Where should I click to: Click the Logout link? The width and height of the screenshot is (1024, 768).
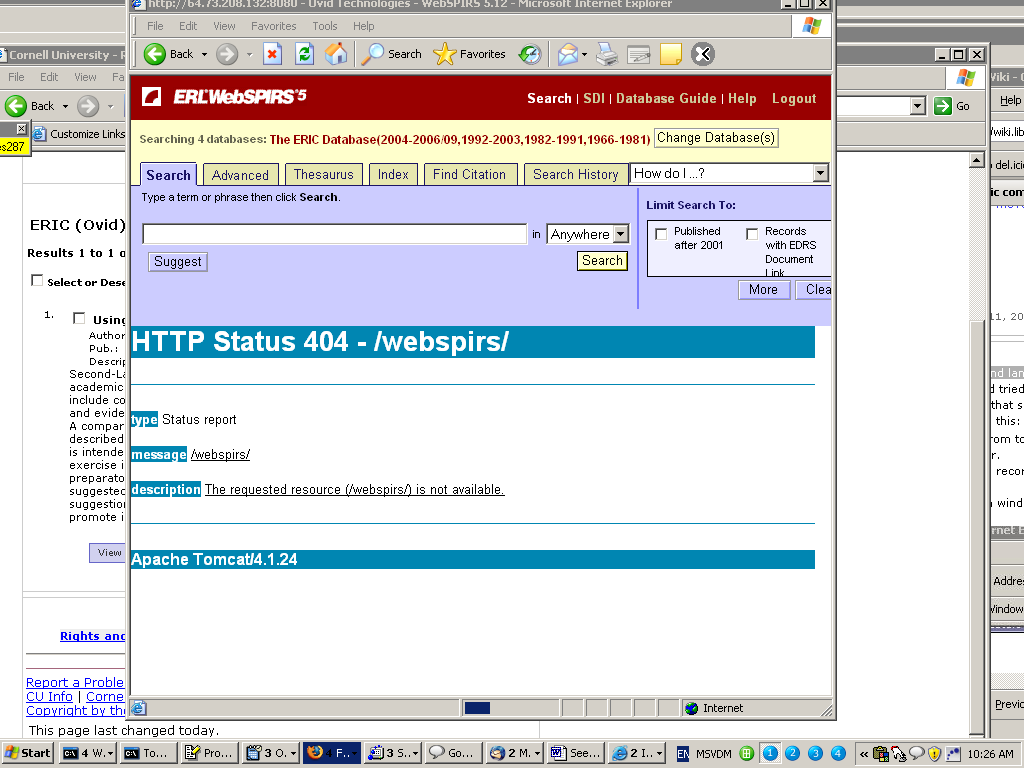[x=794, y=99]
